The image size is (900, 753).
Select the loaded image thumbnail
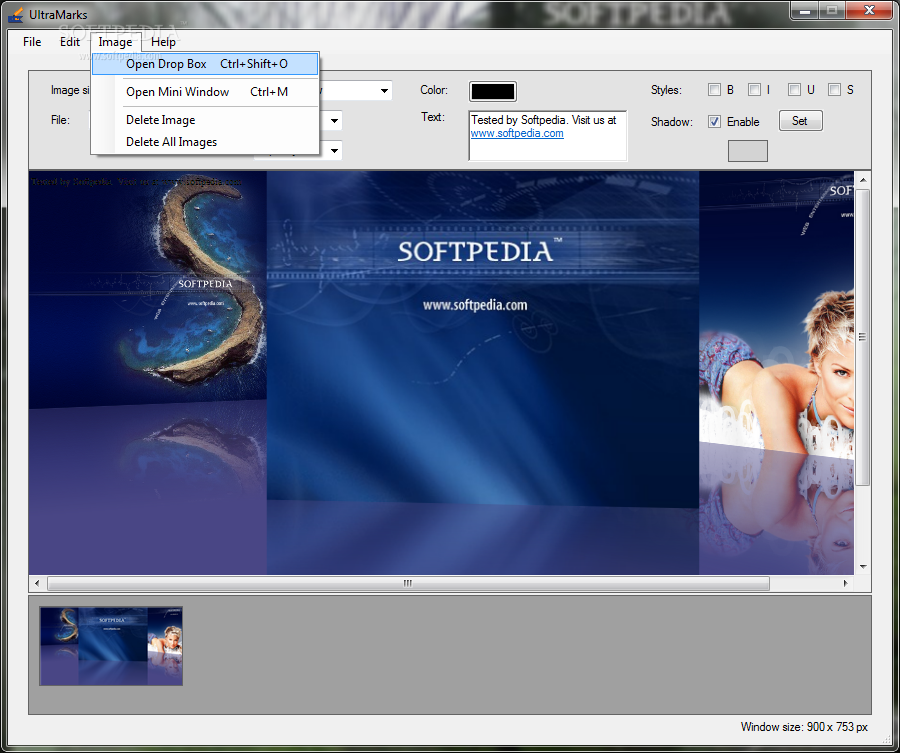tap(111, 646)
